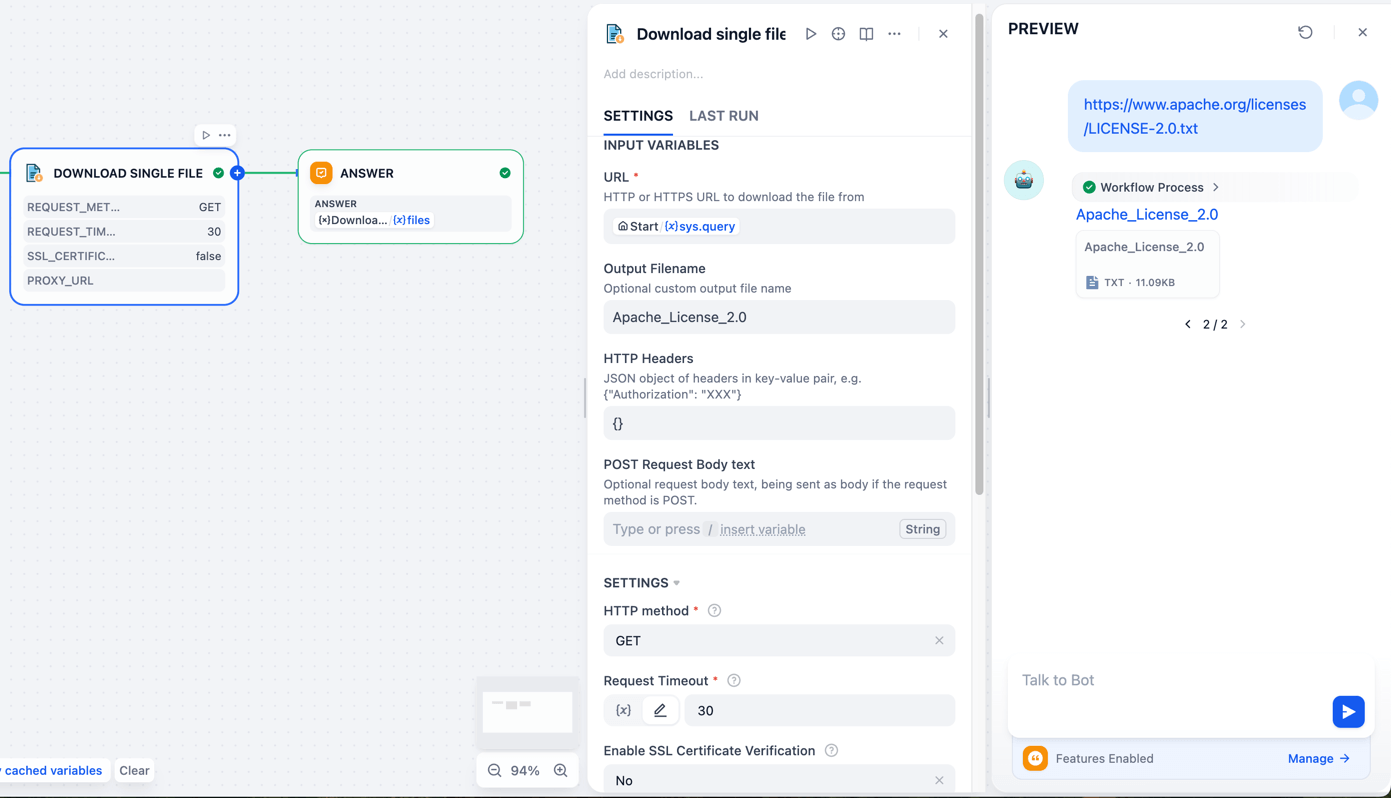This screenshot has height=798, width=1391.
Task: Switch Request Timeout to variable mode
Action: click(x=623, y=711)
